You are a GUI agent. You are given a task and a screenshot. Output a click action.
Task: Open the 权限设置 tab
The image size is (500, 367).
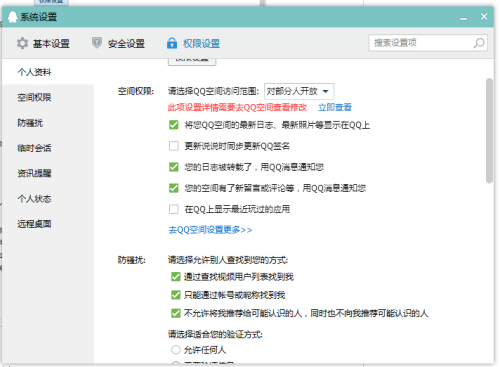(x=193, y=43)
